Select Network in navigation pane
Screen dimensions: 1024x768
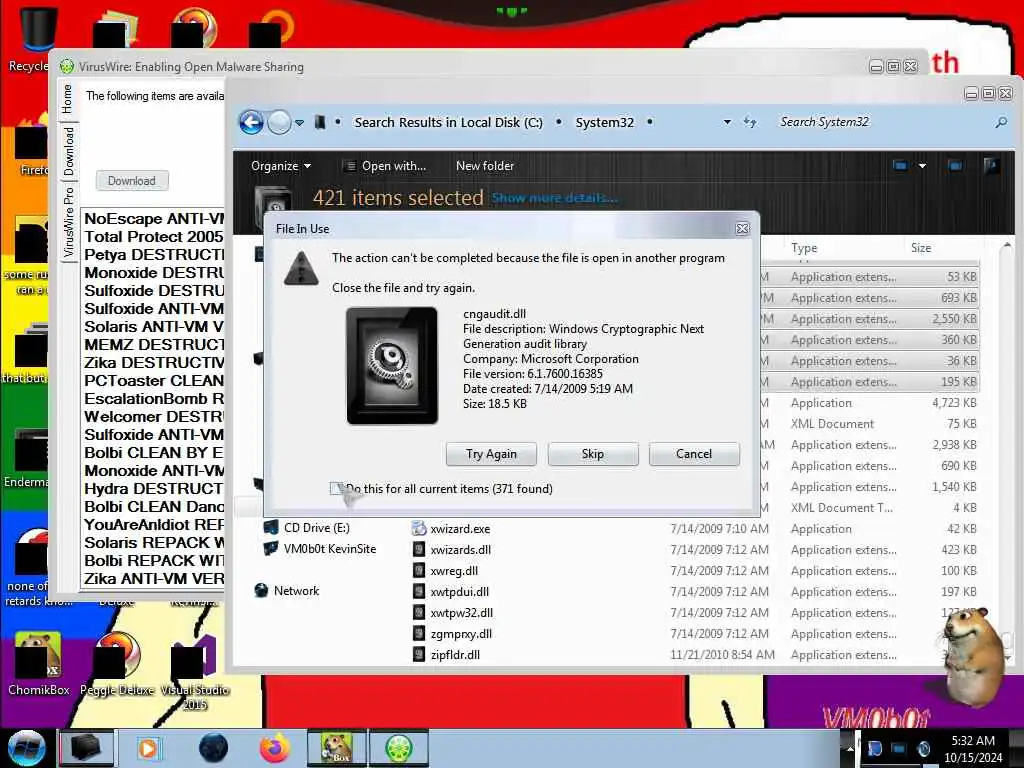click(x=287, y=590)
